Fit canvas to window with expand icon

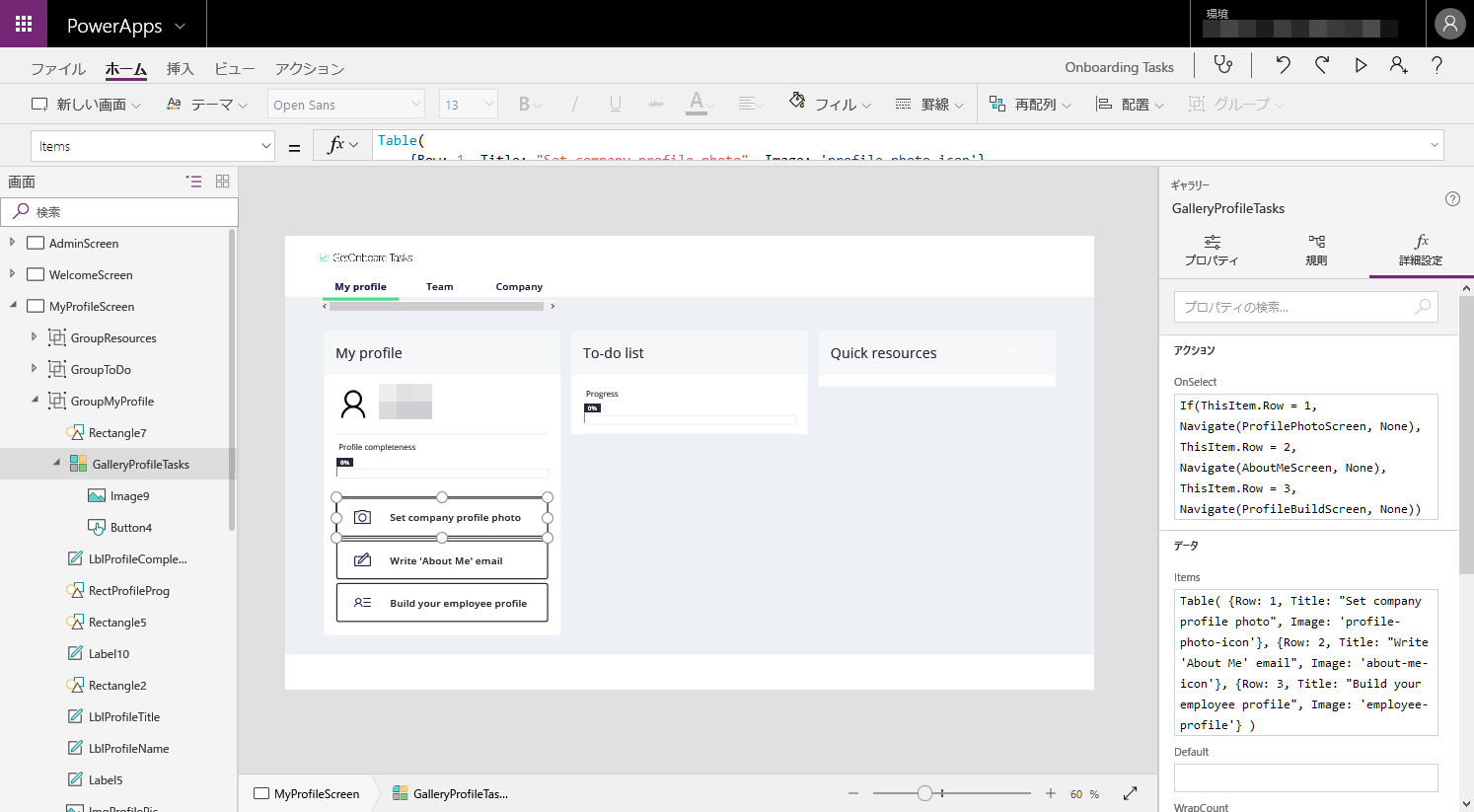(x=1131, y=793)
